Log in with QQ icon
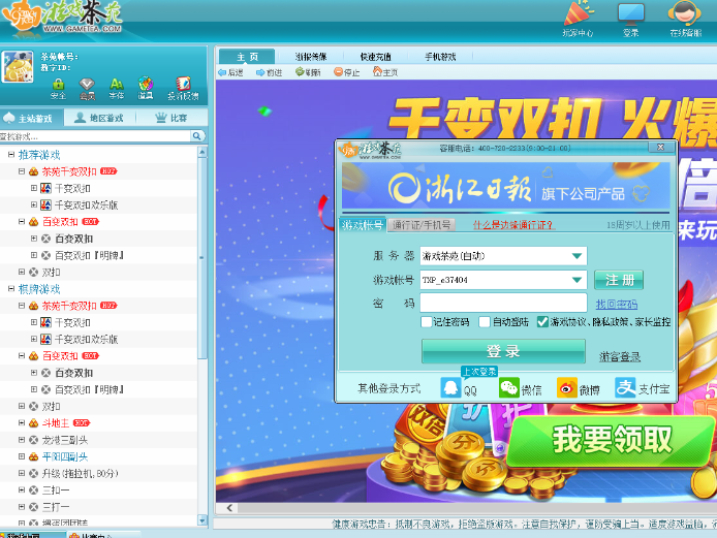The image size is (717, 538). (450, 388)
